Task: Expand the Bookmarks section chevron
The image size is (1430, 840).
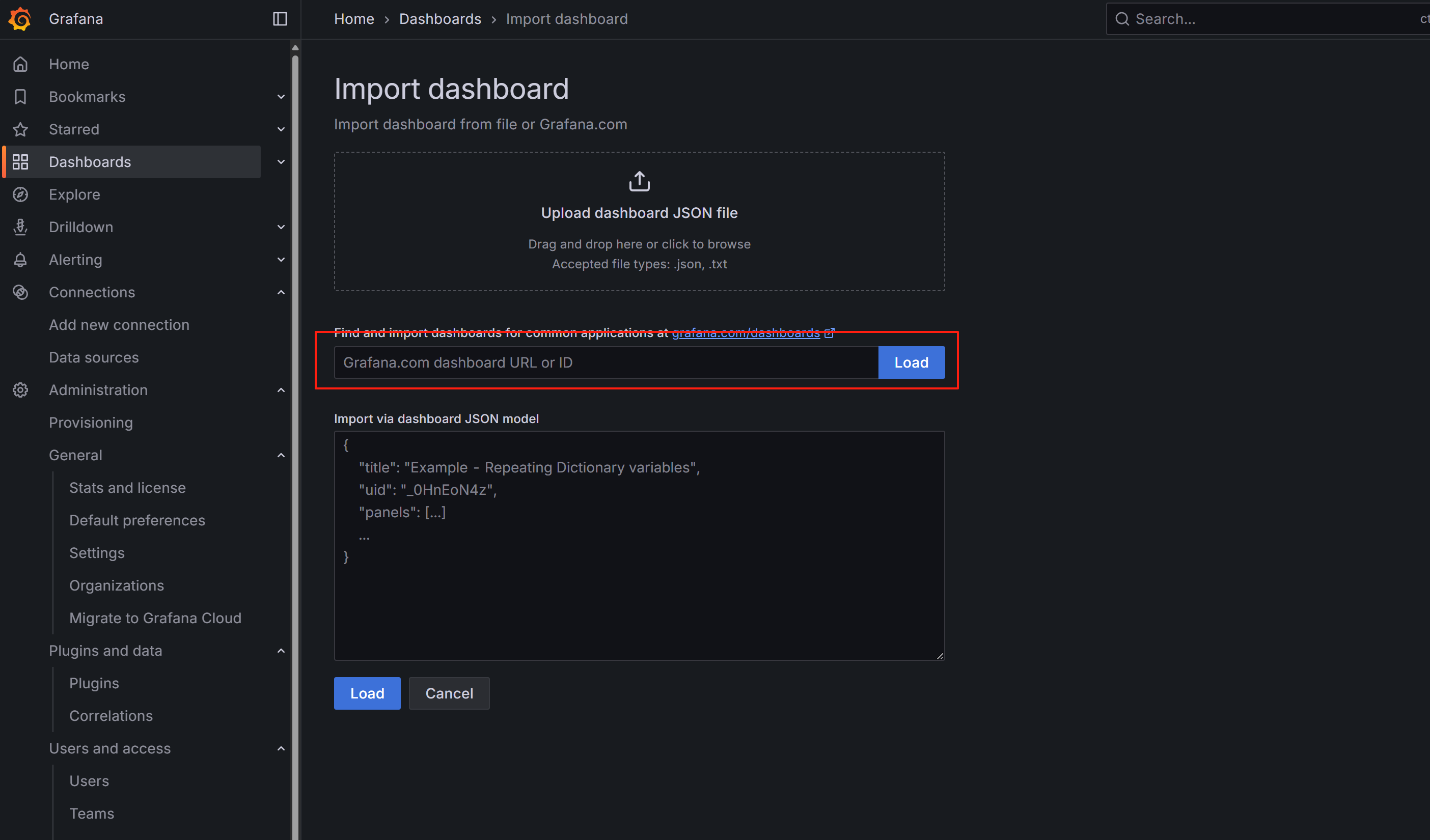Action: pyautogui.click(x=281, y=96)
